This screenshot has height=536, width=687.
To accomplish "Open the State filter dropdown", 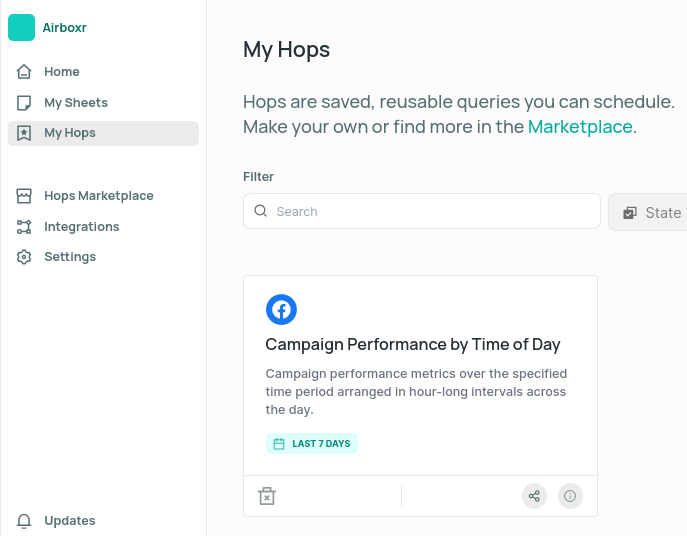I will click(648, 212).
